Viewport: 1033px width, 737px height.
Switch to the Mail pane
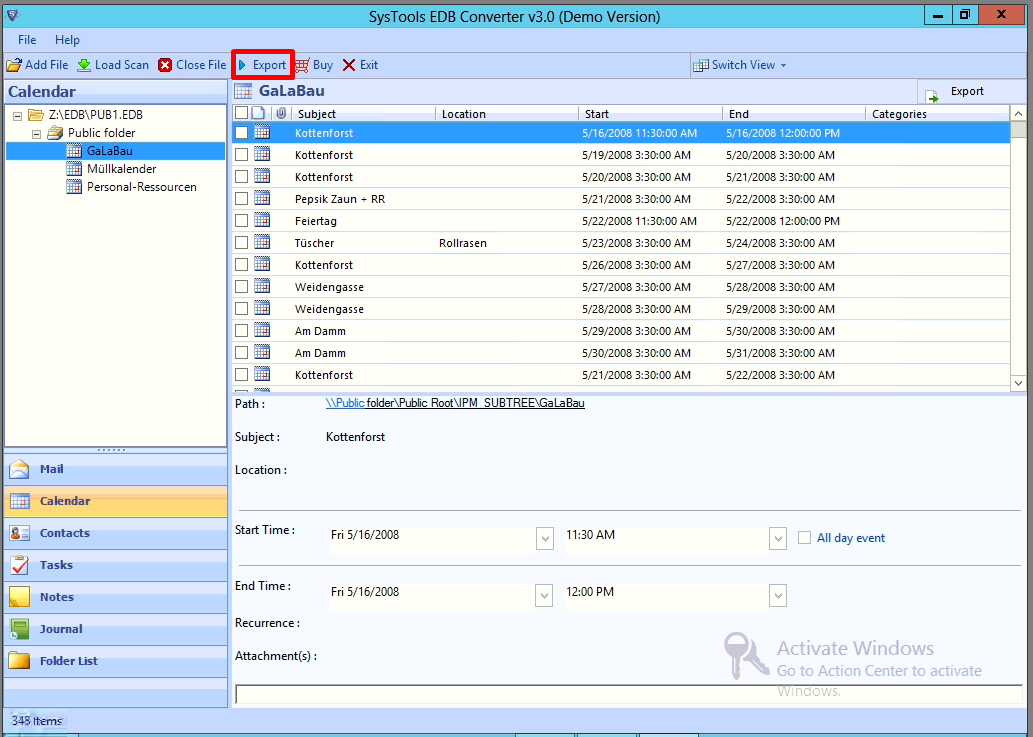tap(115, 469)
